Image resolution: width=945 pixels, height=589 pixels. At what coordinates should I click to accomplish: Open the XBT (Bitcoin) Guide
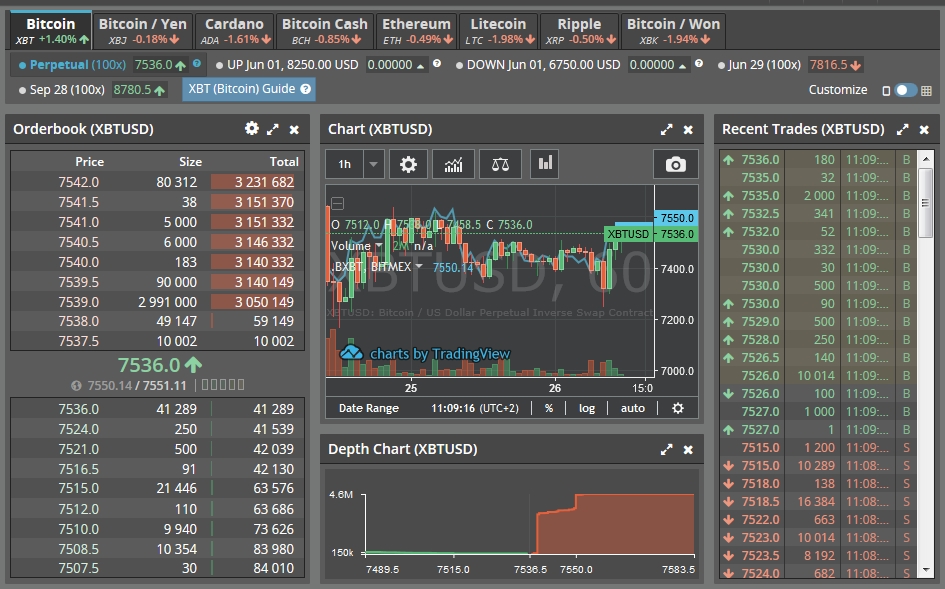[x=249, y=89]
